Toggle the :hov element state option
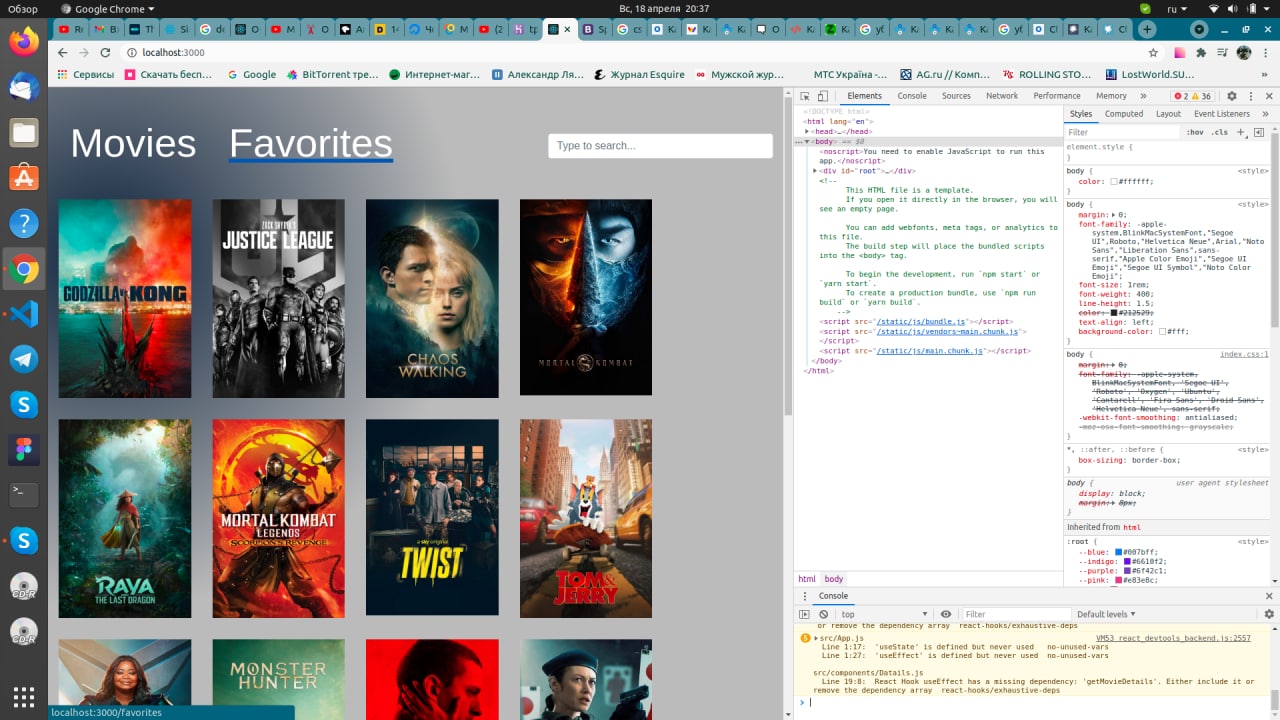 click(x=1195, y=132)
